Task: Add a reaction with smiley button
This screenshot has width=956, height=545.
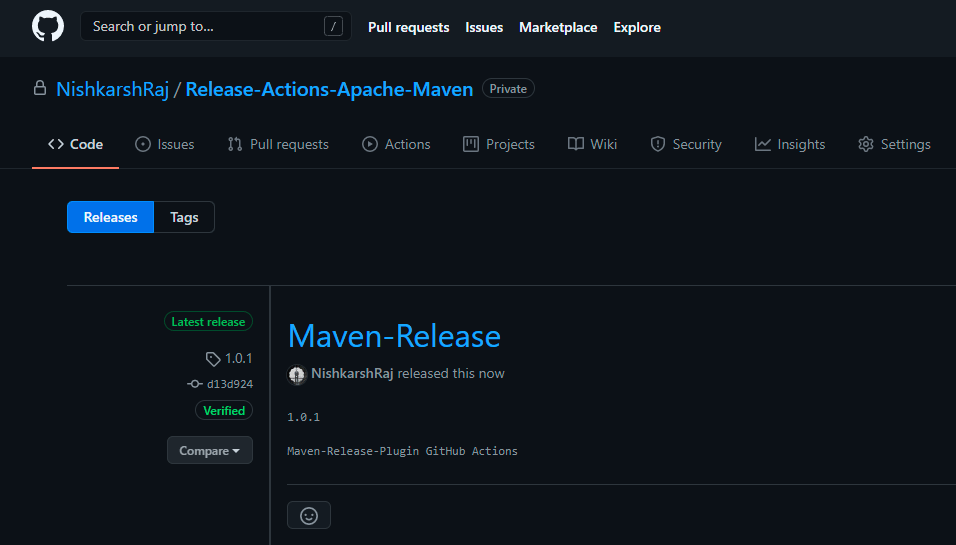Action: (309, 516)
